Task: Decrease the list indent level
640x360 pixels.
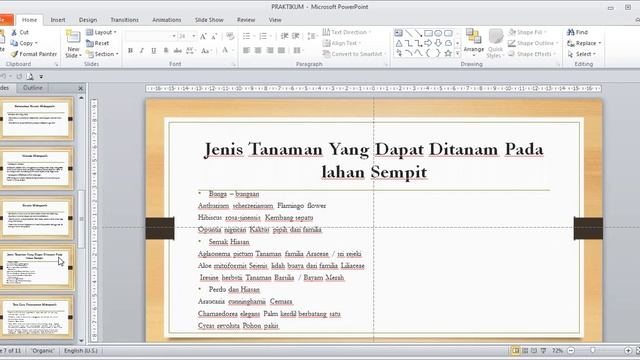Action: pos(284,36)
